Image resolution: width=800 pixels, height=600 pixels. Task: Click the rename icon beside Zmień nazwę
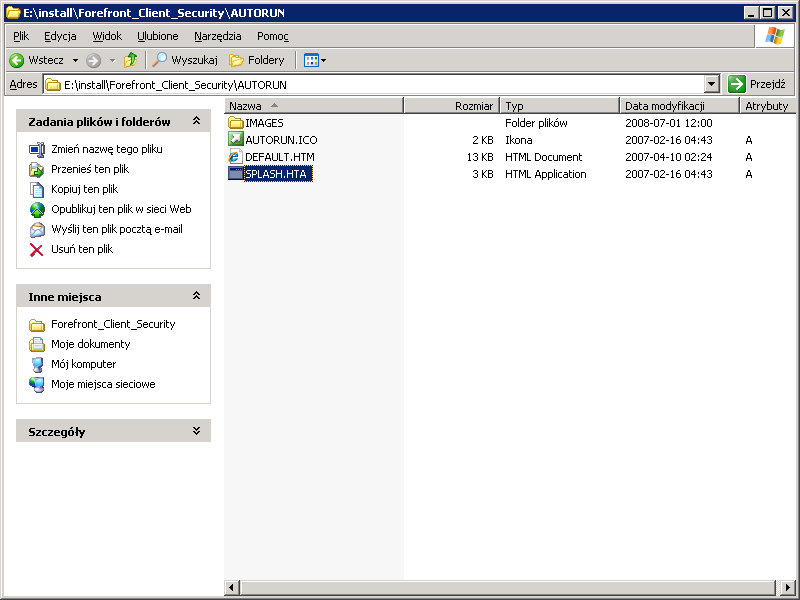tap(37, 149)
